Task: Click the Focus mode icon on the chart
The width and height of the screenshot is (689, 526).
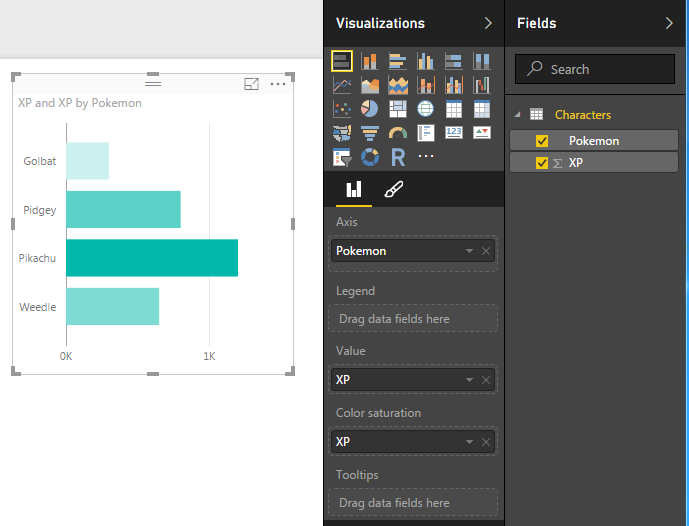Action: (251, 84)
